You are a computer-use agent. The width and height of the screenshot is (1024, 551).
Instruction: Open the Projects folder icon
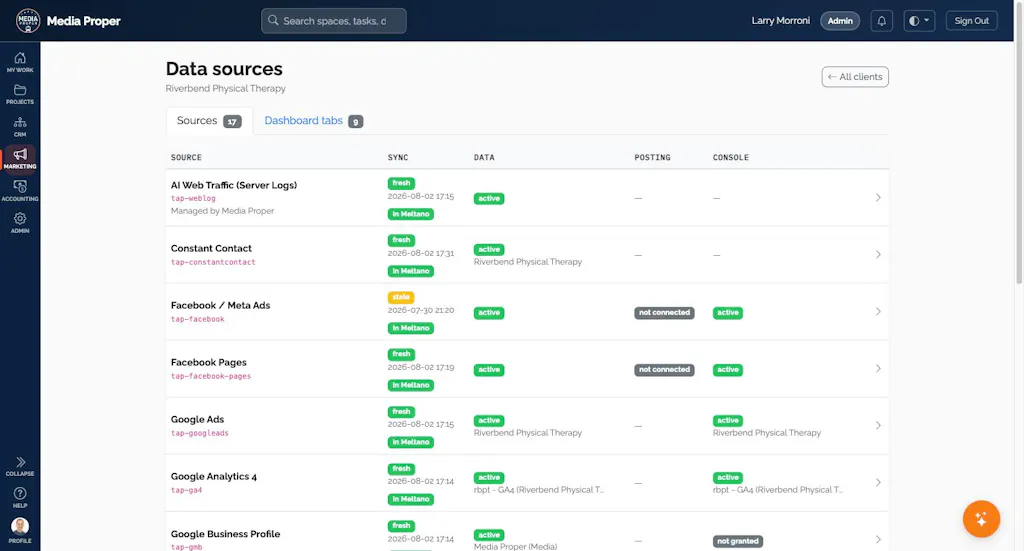(20, 95)
